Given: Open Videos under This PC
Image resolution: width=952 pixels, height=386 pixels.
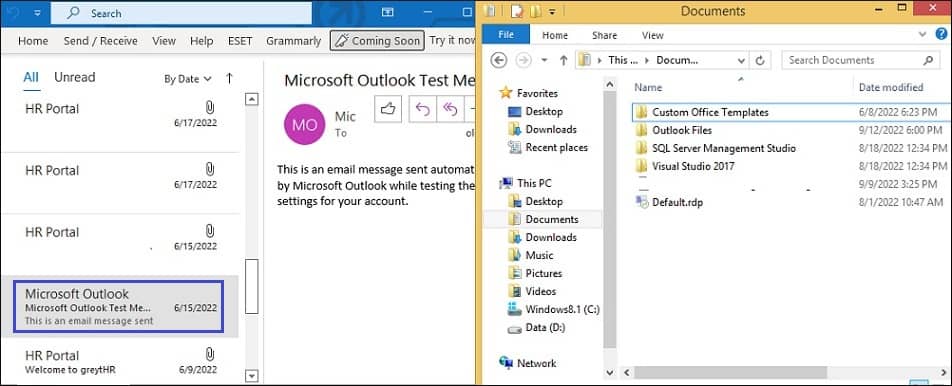Looking at the screenshot, I should (532, 291).
